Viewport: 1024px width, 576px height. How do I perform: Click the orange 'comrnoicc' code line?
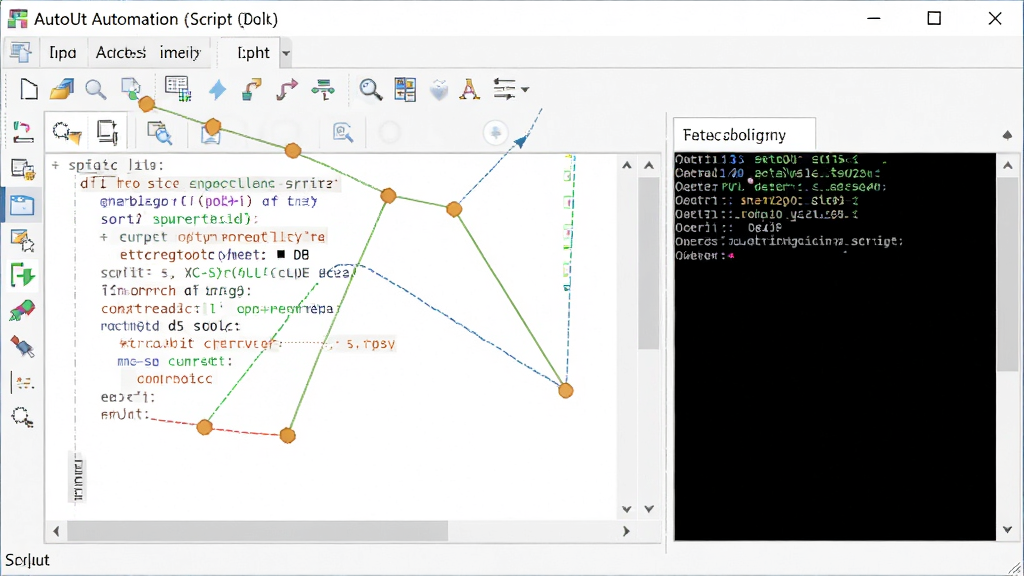[174, 379]
